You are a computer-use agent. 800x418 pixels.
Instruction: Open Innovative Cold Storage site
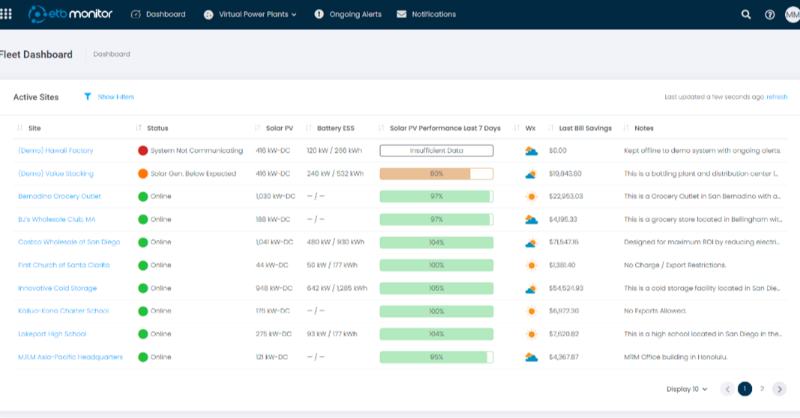[x=57, y=288]
